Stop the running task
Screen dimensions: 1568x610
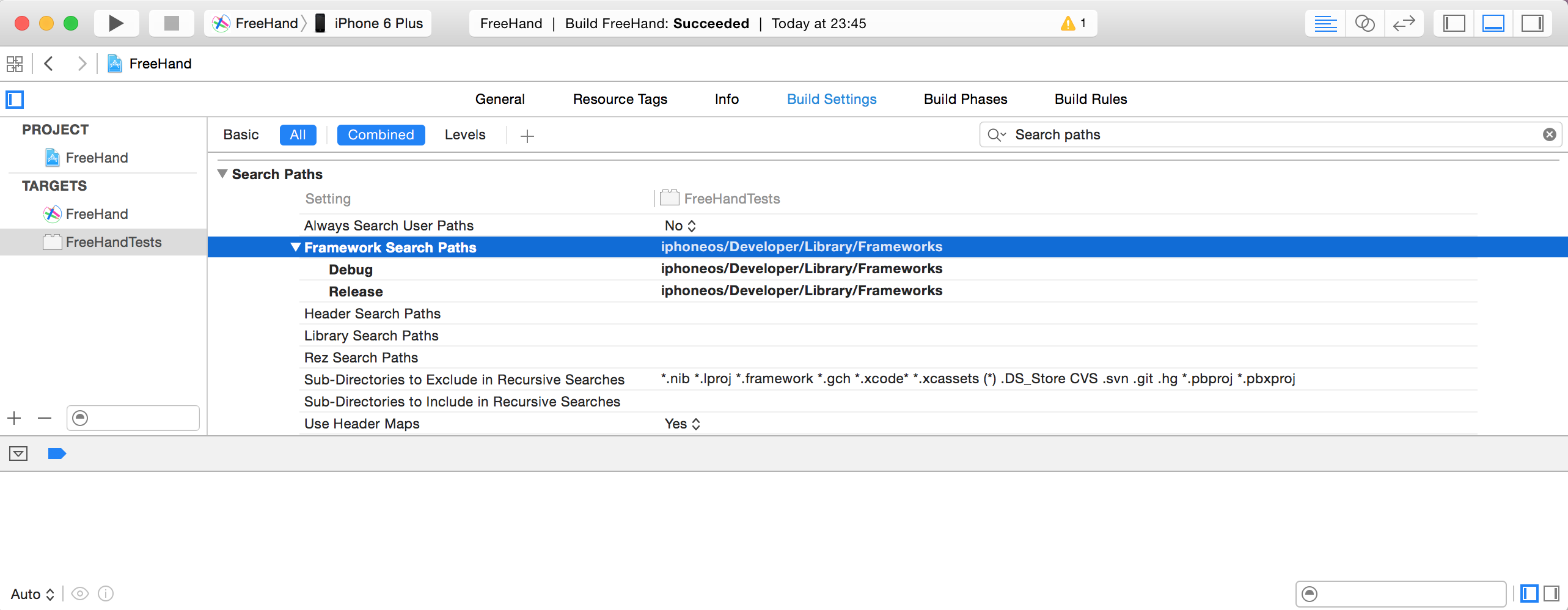click(172, 23)
